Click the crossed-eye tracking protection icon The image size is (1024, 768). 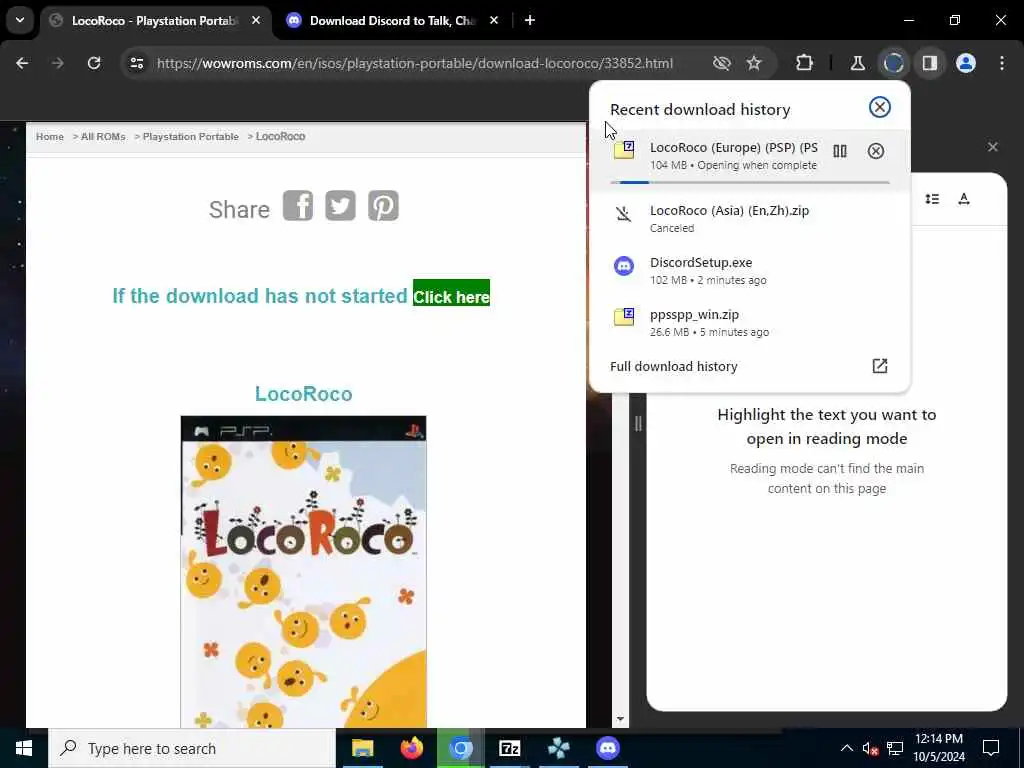(722, 63)
